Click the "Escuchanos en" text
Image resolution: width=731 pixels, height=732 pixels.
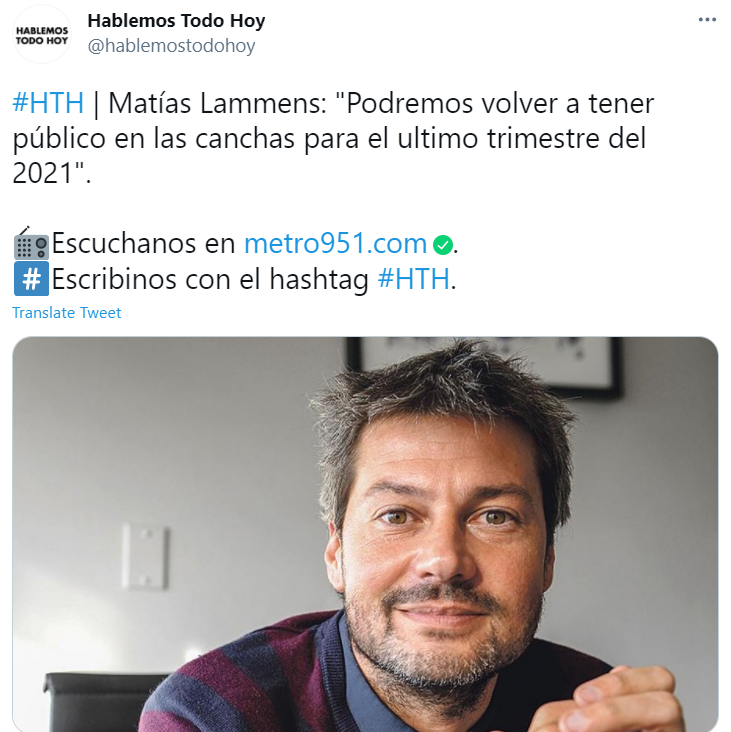(143, 243)
